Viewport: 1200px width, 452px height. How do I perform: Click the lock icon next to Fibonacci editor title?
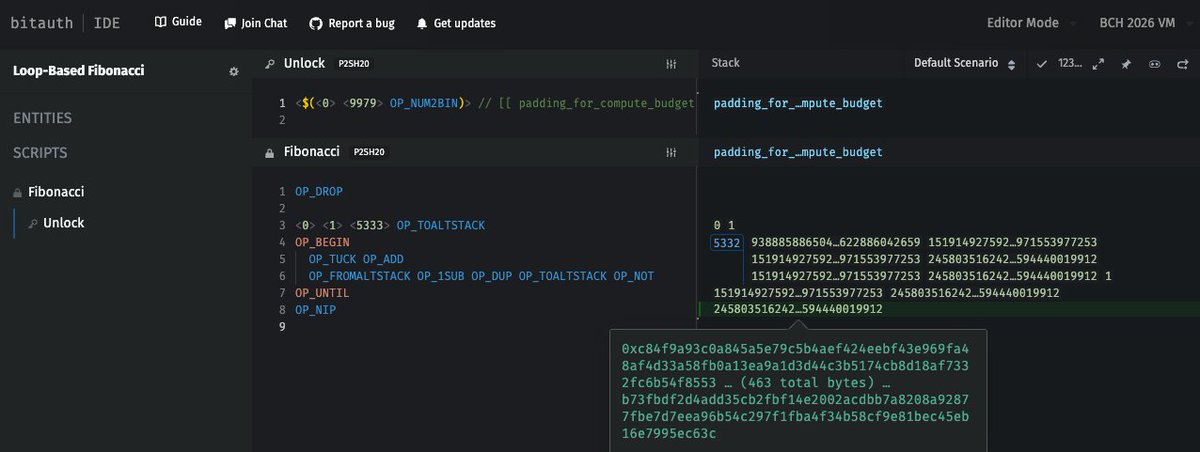pos(270,153)
